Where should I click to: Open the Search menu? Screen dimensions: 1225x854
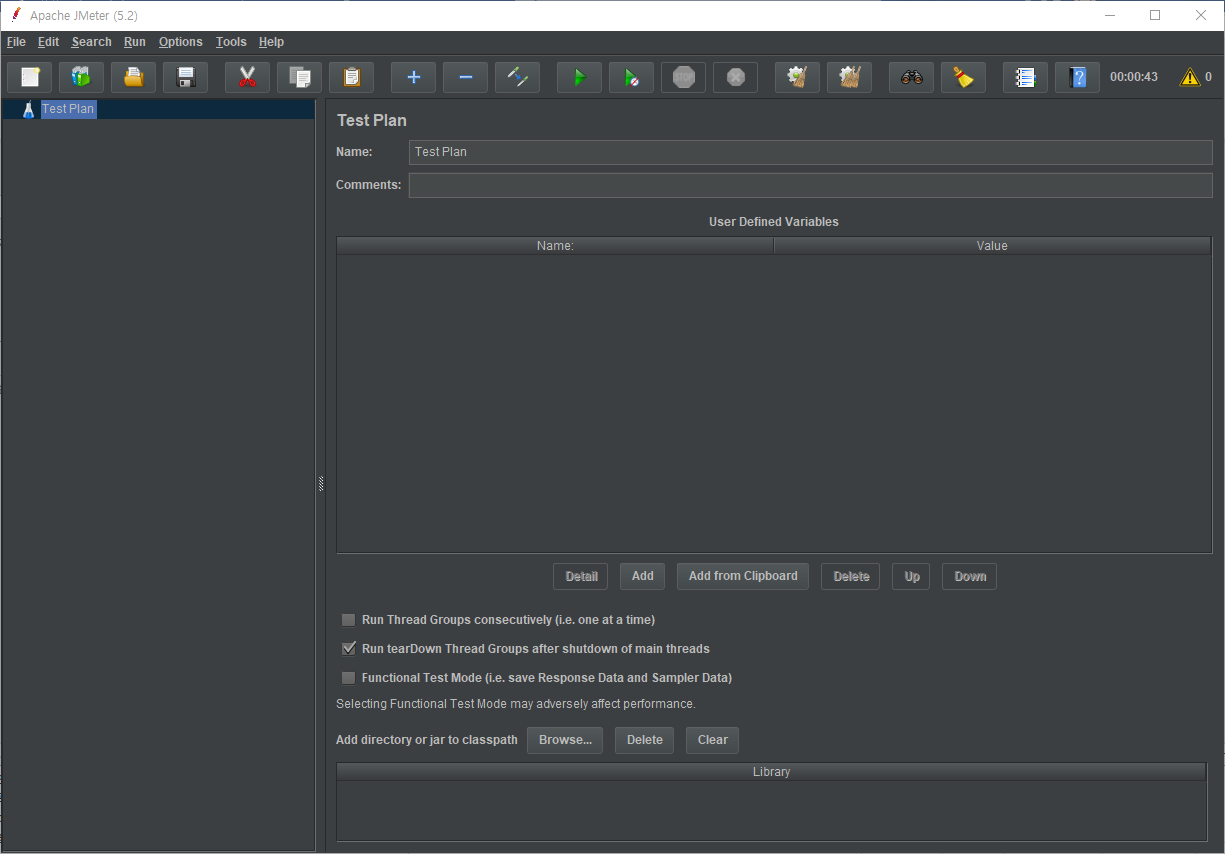coord(92,42)
